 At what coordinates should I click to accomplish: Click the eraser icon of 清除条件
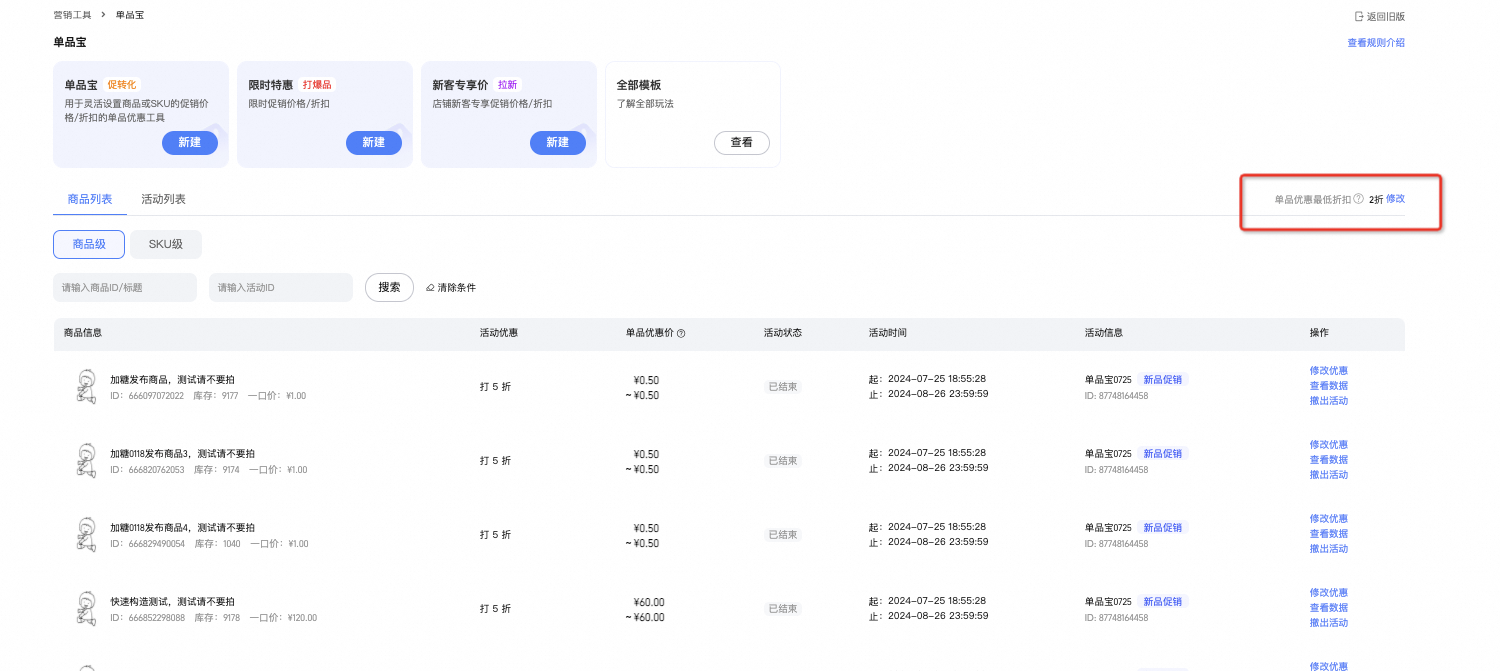tap(430, 288)
